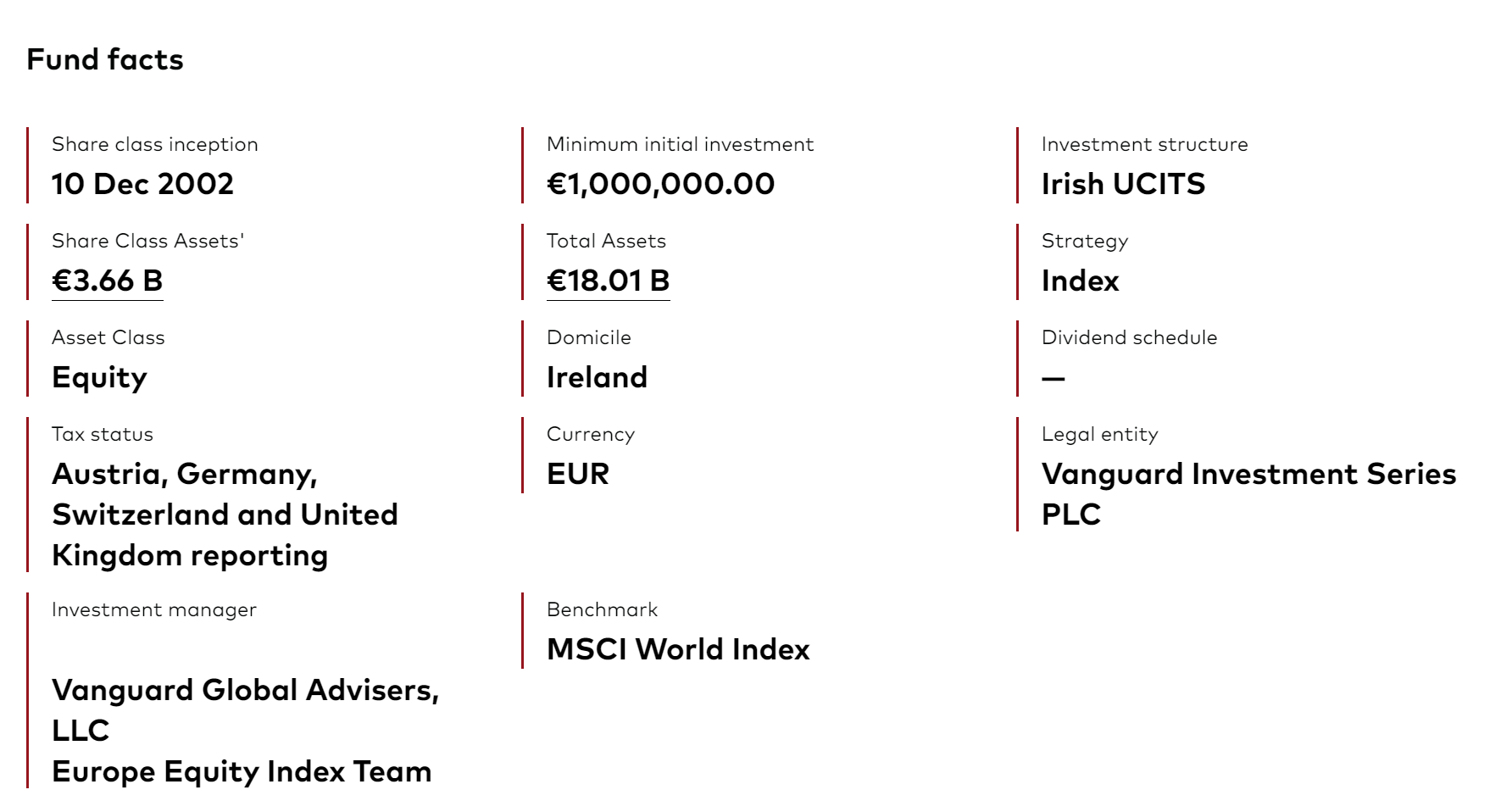Image resolution: width=1490 pixels, height=812 pixels.
Task: Click Vanguard Investment Series PLC legal entity
Action: [x=1248, y=493]
